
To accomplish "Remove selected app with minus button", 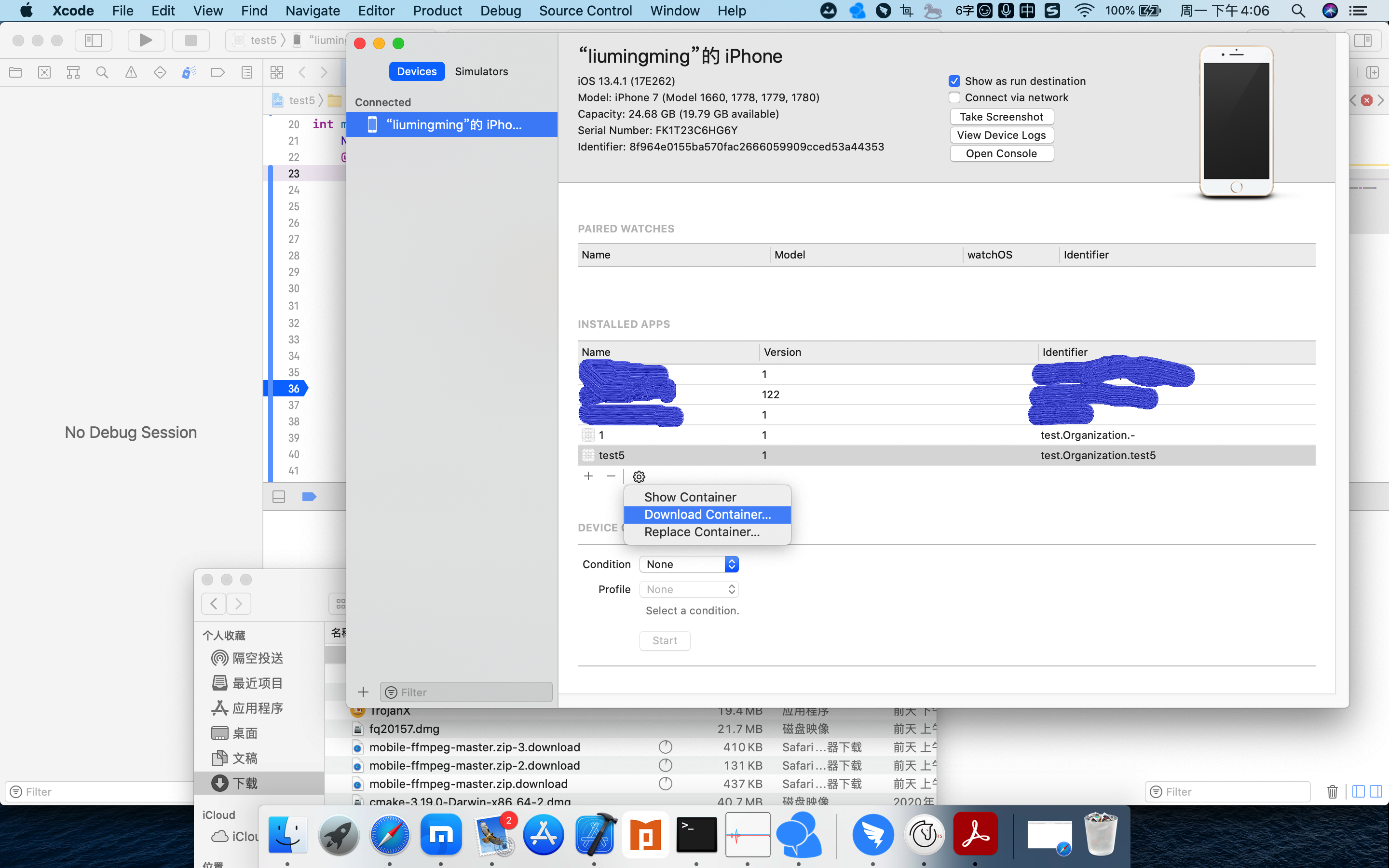I will pos(611,476).
